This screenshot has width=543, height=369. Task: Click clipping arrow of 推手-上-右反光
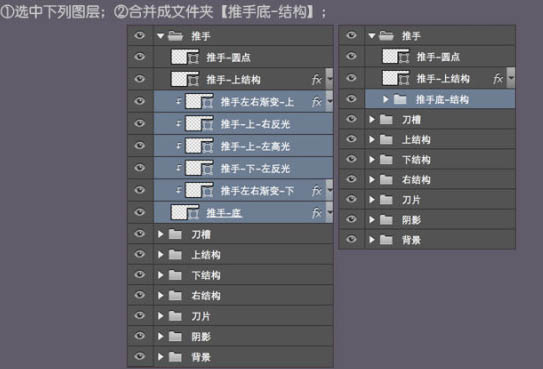click(x=179, y=124)
